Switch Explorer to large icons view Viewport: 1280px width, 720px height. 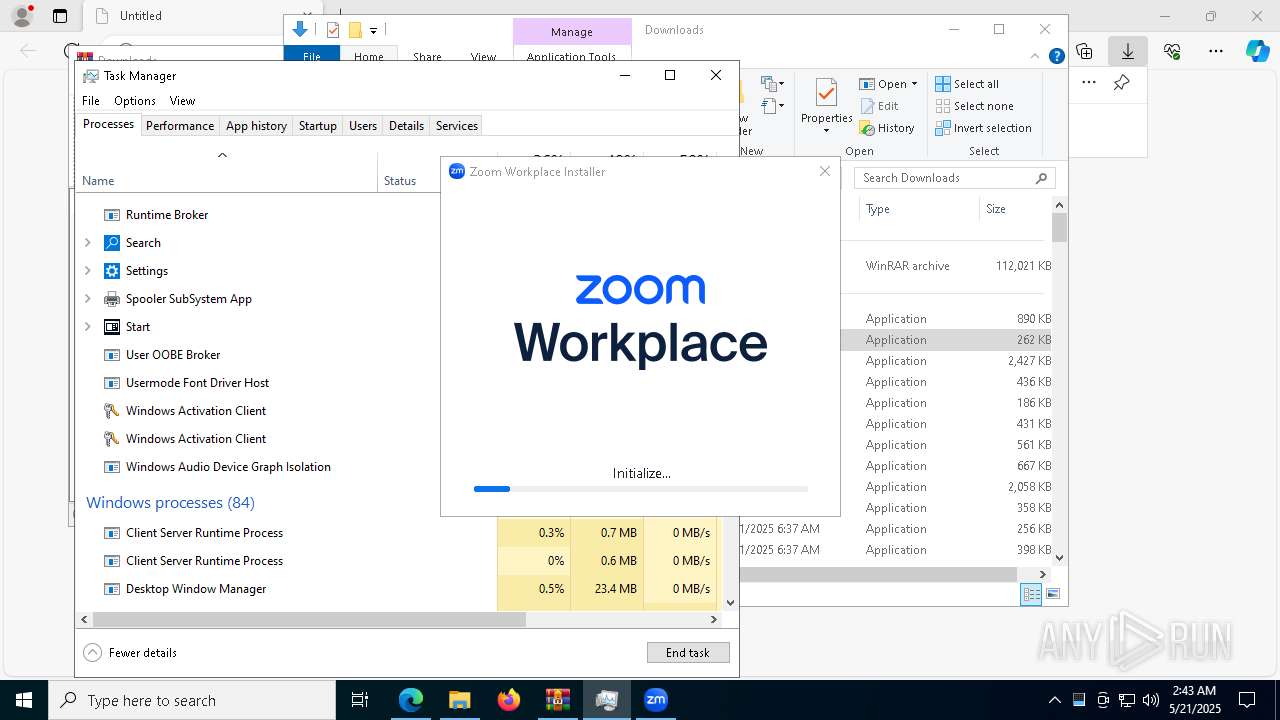pyautogui.click(x=1052, y=594)
